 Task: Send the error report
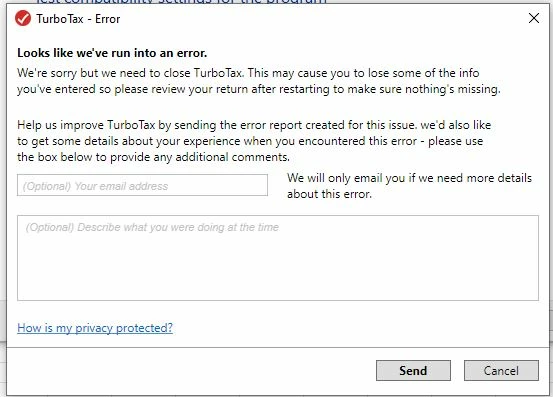(x=413, y=371)
